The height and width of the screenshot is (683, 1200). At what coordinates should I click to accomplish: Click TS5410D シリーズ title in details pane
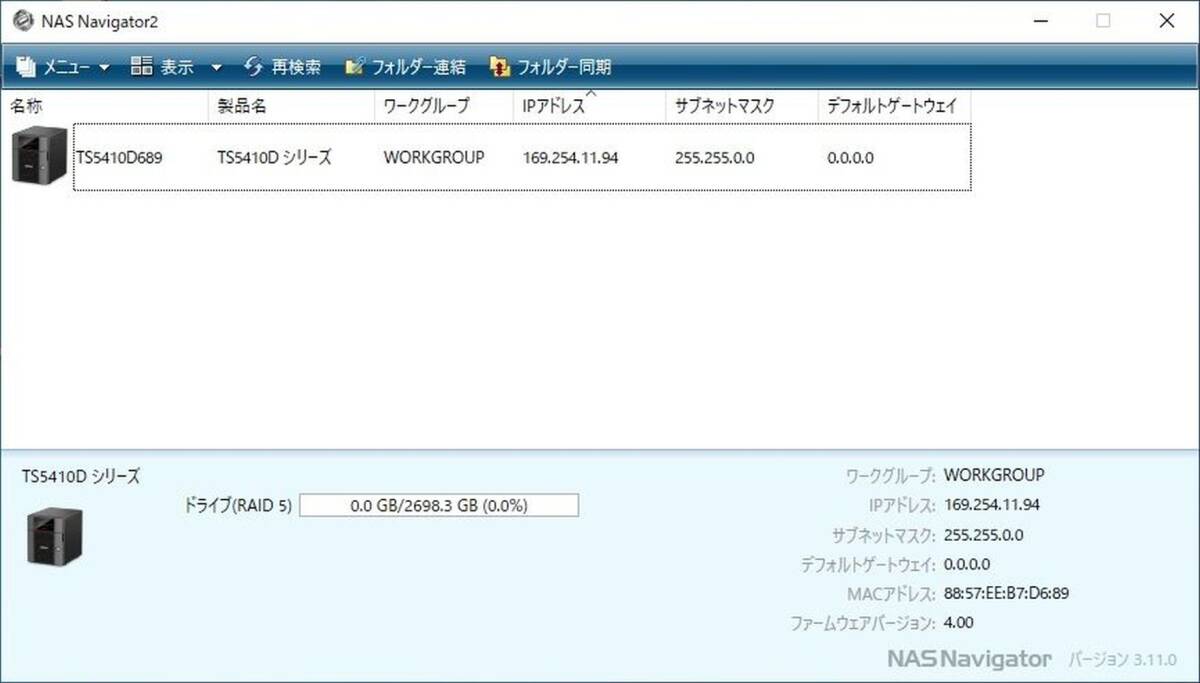[x=81, y=476]
